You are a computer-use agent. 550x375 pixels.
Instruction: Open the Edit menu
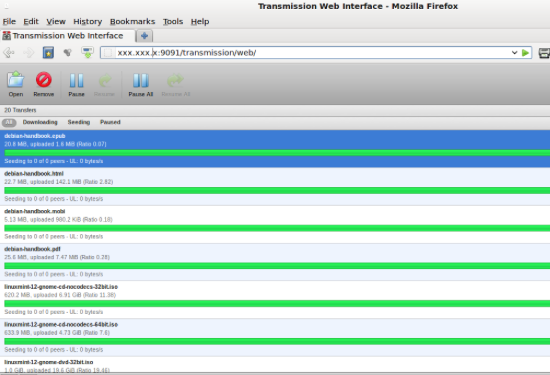pos(31,21)
